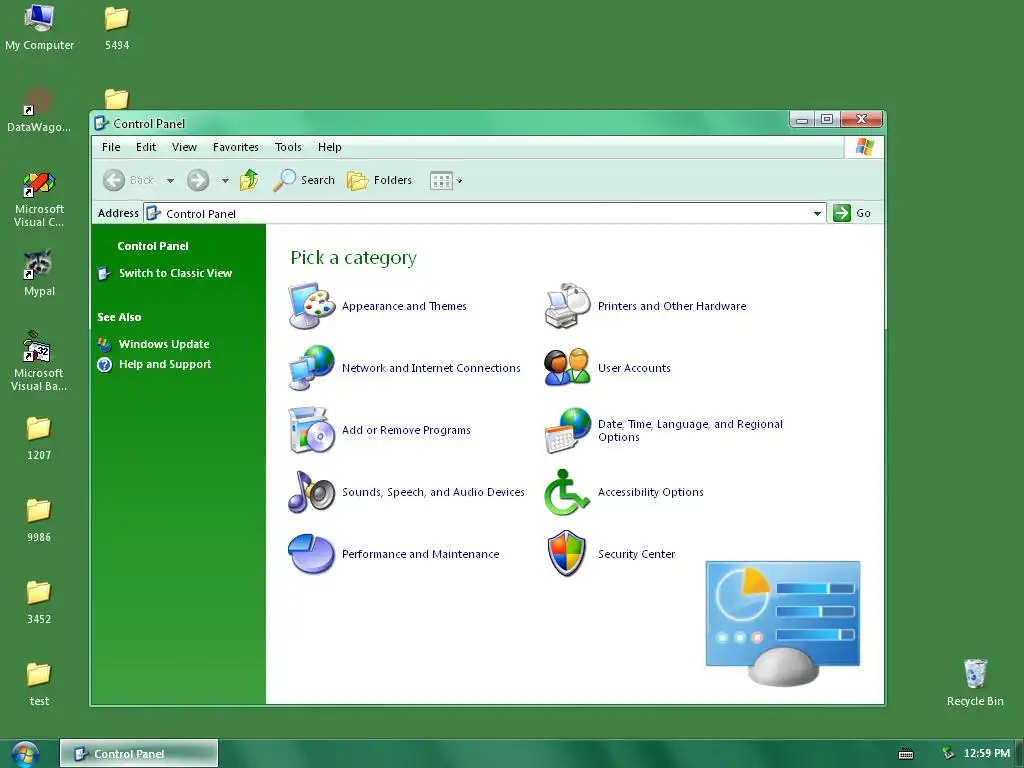The width and height of the screenshot is (1024, 768).
Task: Click the Control Panel taskbar button
Action: (x=139, y=754)
